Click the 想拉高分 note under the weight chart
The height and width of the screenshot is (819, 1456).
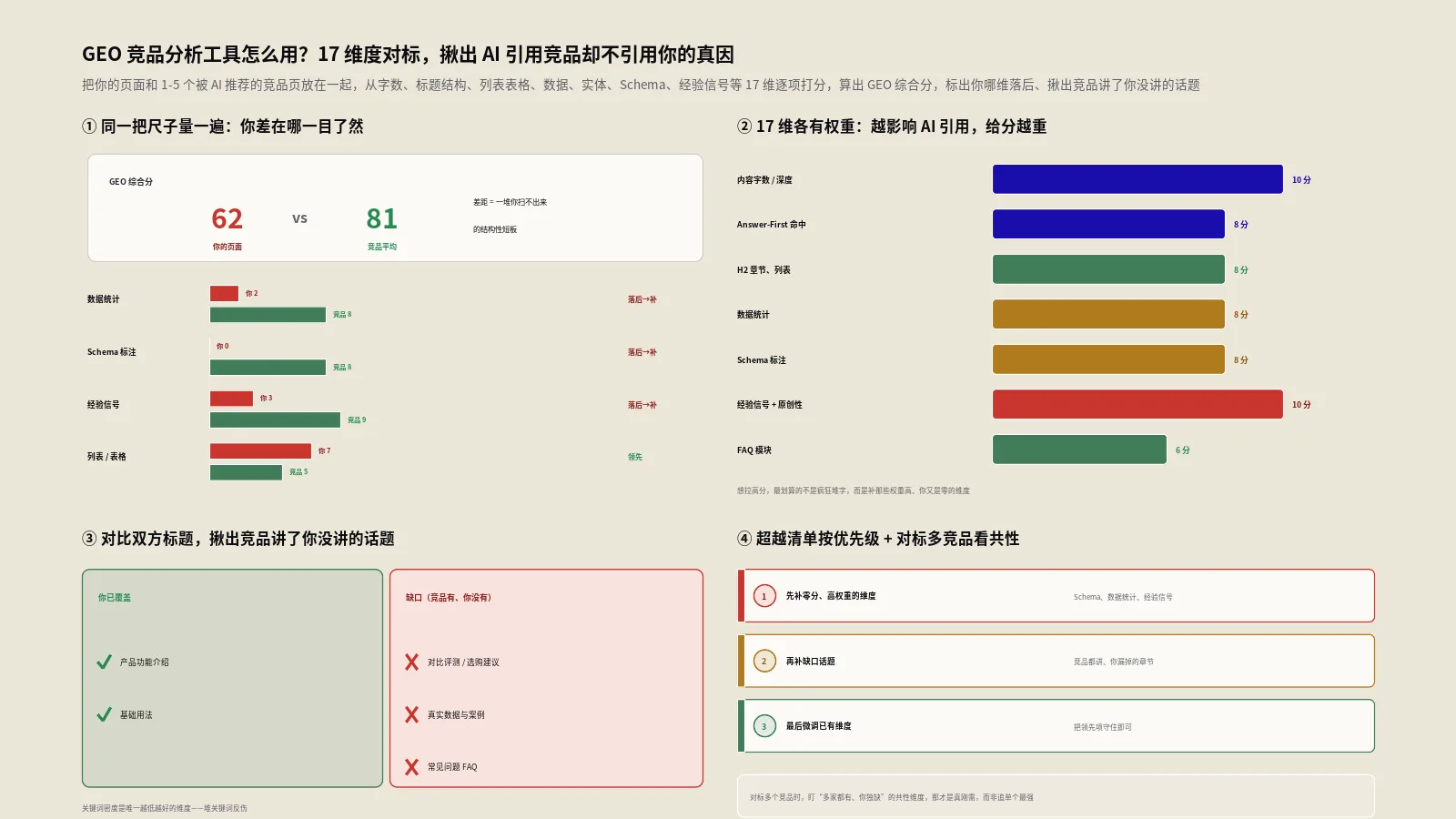pos(854,490)
